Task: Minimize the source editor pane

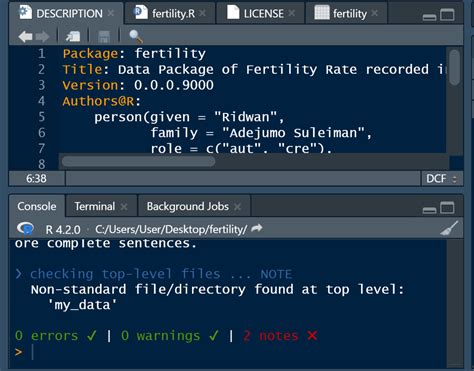Action: click(x=429, y=17)
